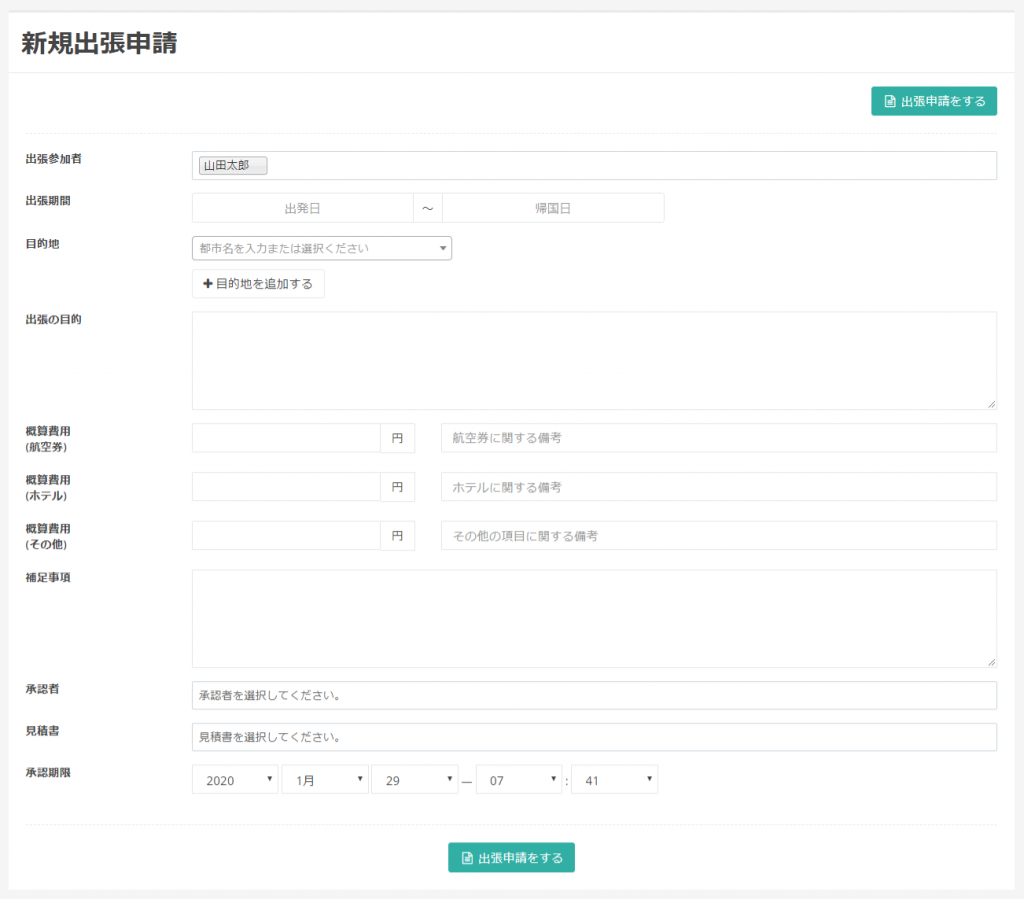The image size is (1024, 899).
Task: Open the 帰国日 return date field
Action: [553, 208]
